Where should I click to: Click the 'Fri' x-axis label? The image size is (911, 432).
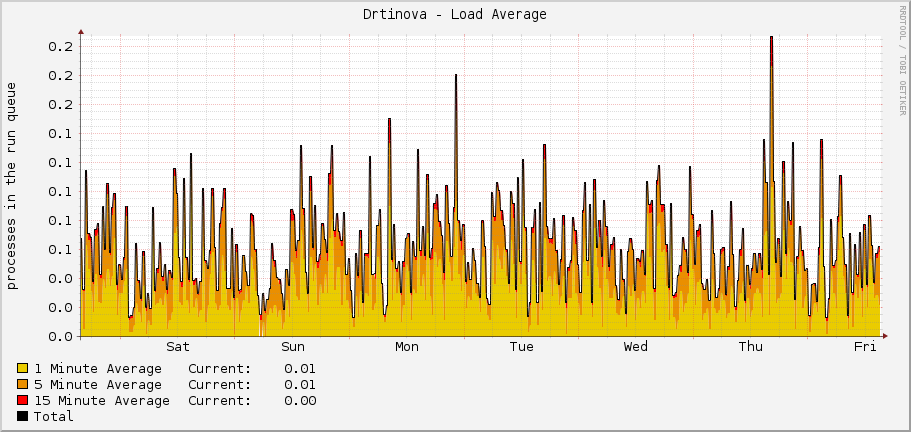(x=865, y=347)
